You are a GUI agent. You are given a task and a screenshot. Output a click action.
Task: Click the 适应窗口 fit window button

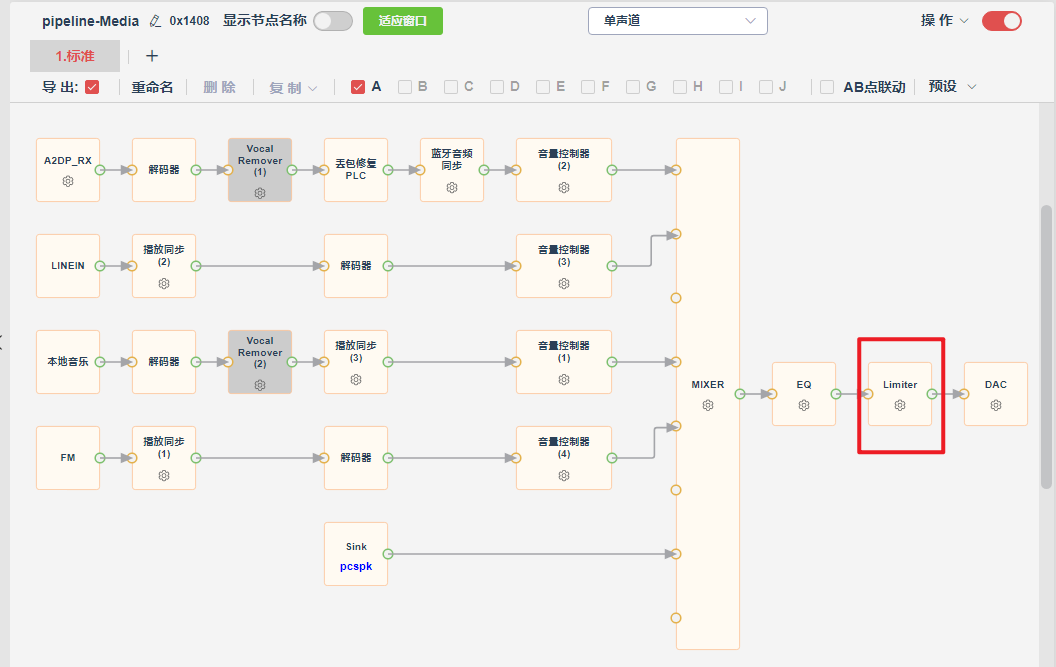[403, 21]
